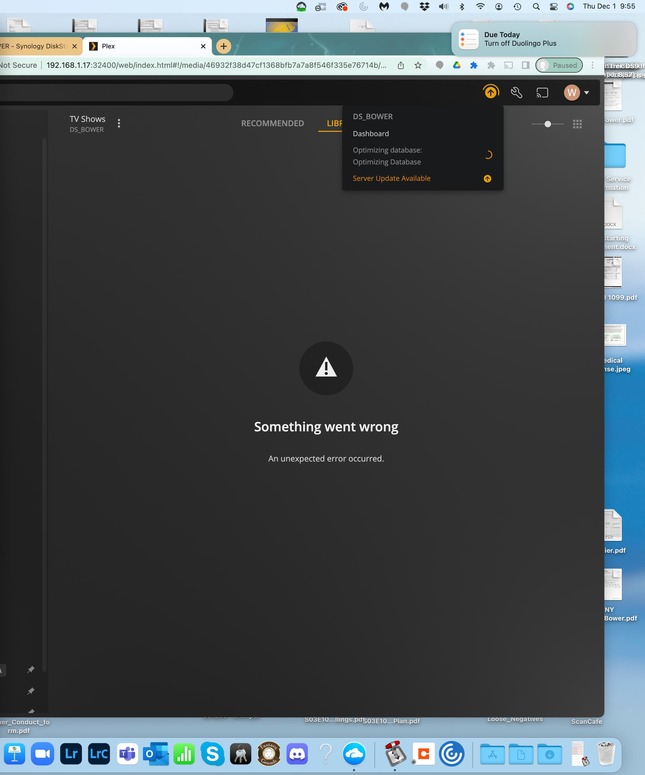Screen dimensions: 645x775
Task: Open Outlook from the Dock
Action: click(x=156, y=754)
